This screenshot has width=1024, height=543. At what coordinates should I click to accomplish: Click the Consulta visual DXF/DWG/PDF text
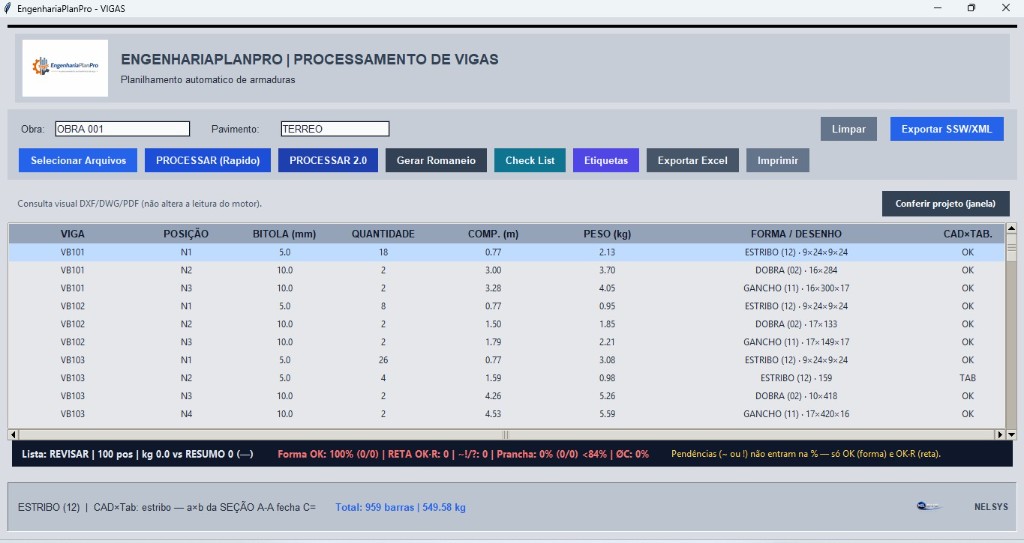coord(139,204)
